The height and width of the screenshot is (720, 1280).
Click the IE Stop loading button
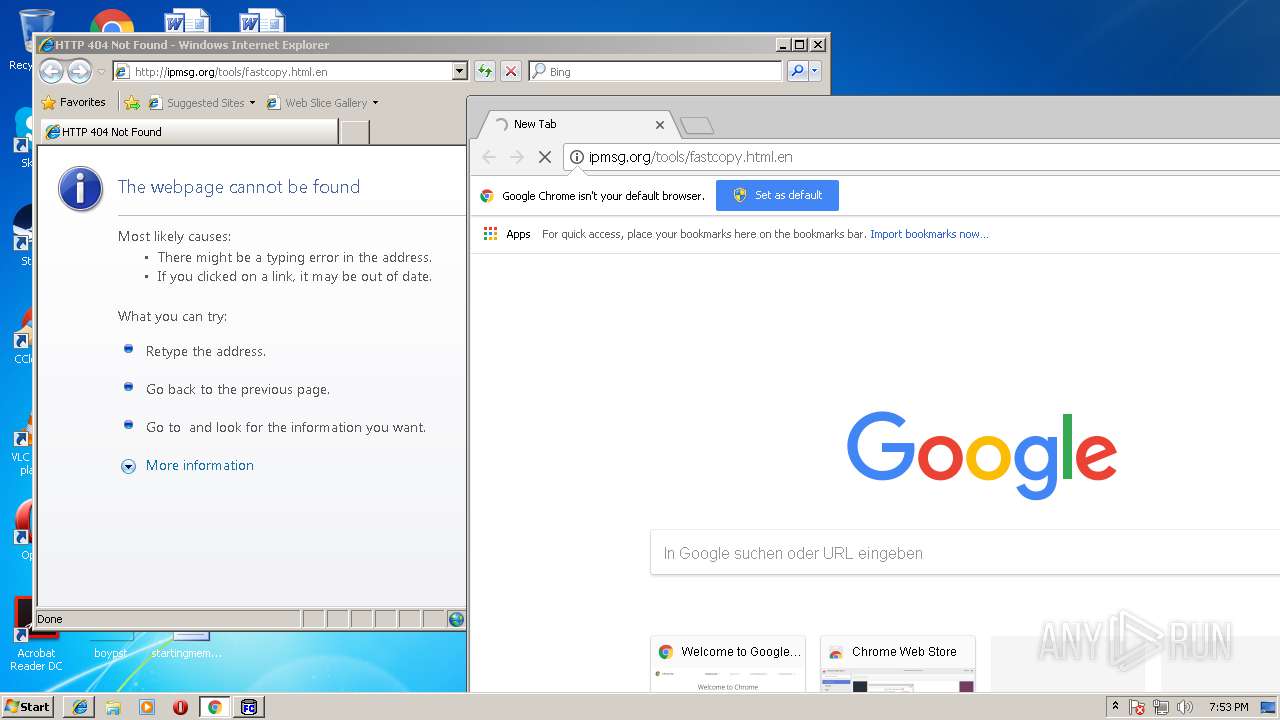tap(511, 71)
